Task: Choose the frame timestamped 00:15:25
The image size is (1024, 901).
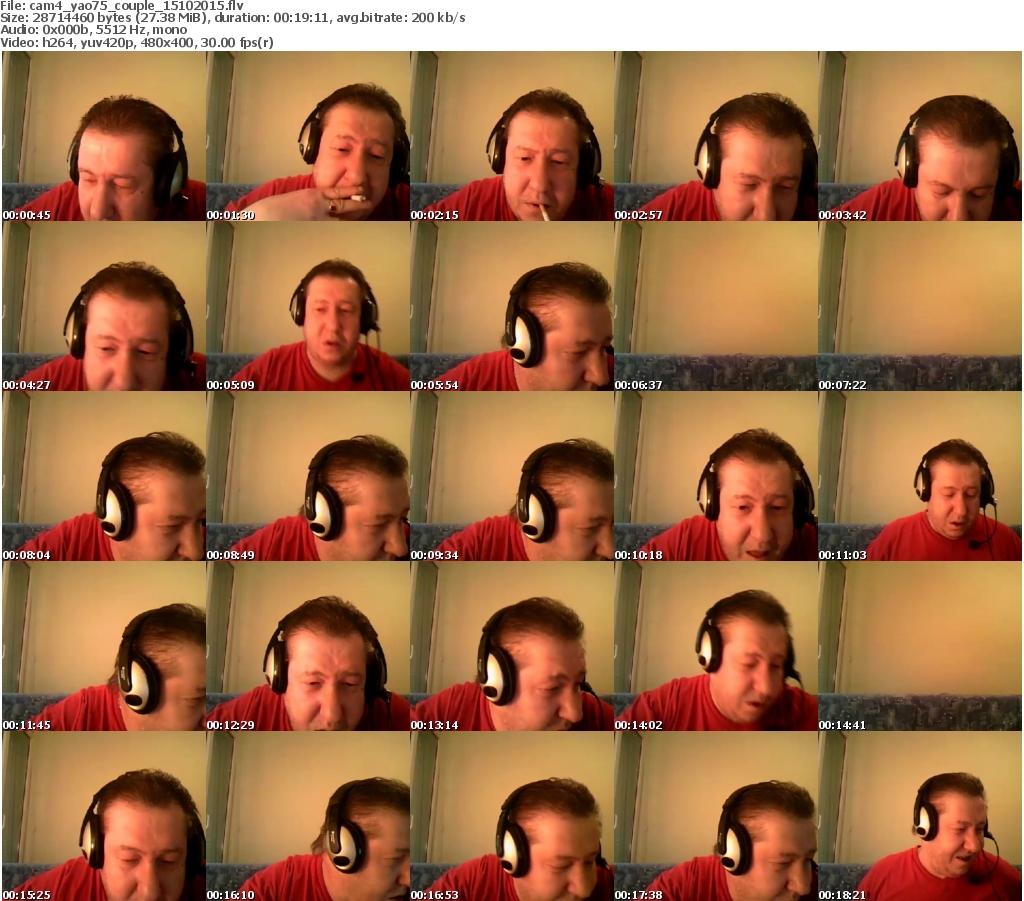Action: point(104,816)
